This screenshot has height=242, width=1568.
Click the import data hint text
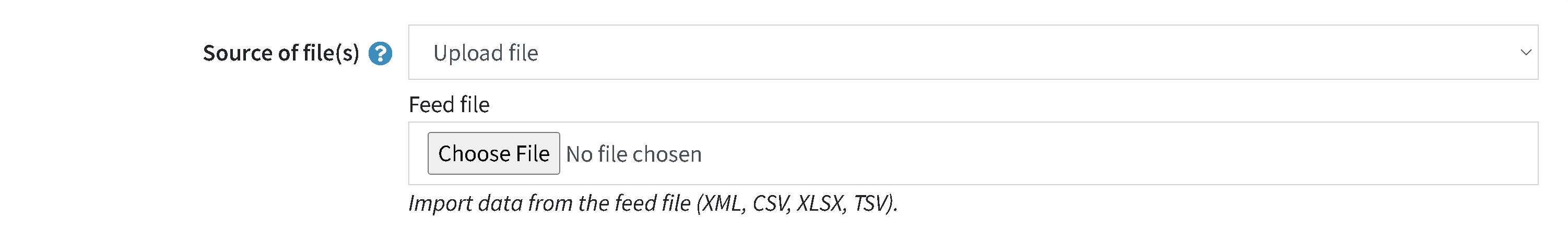click(x=653, y=203)
